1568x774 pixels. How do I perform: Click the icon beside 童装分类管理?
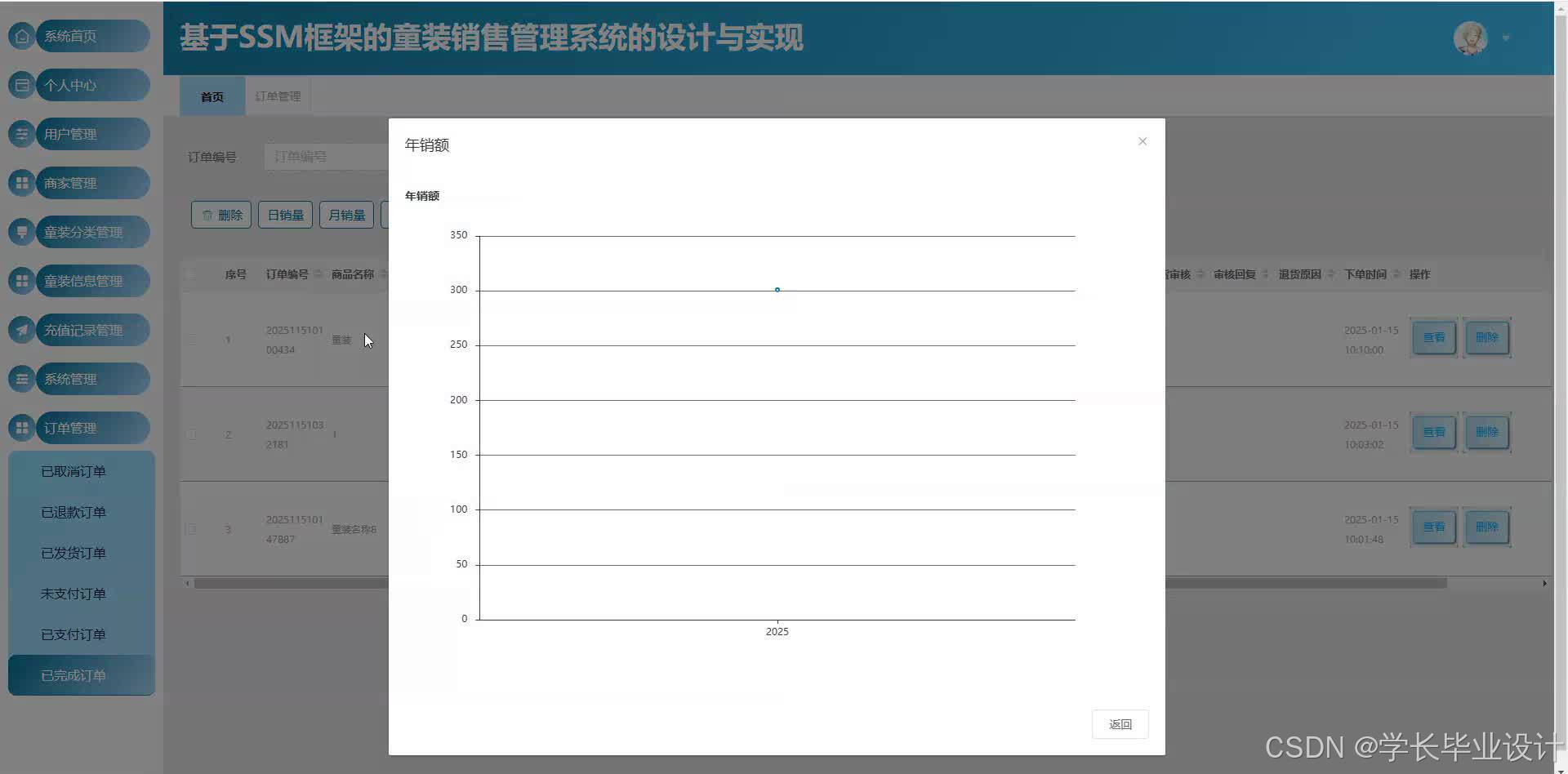pyautogui.click(x=22, y=232)
